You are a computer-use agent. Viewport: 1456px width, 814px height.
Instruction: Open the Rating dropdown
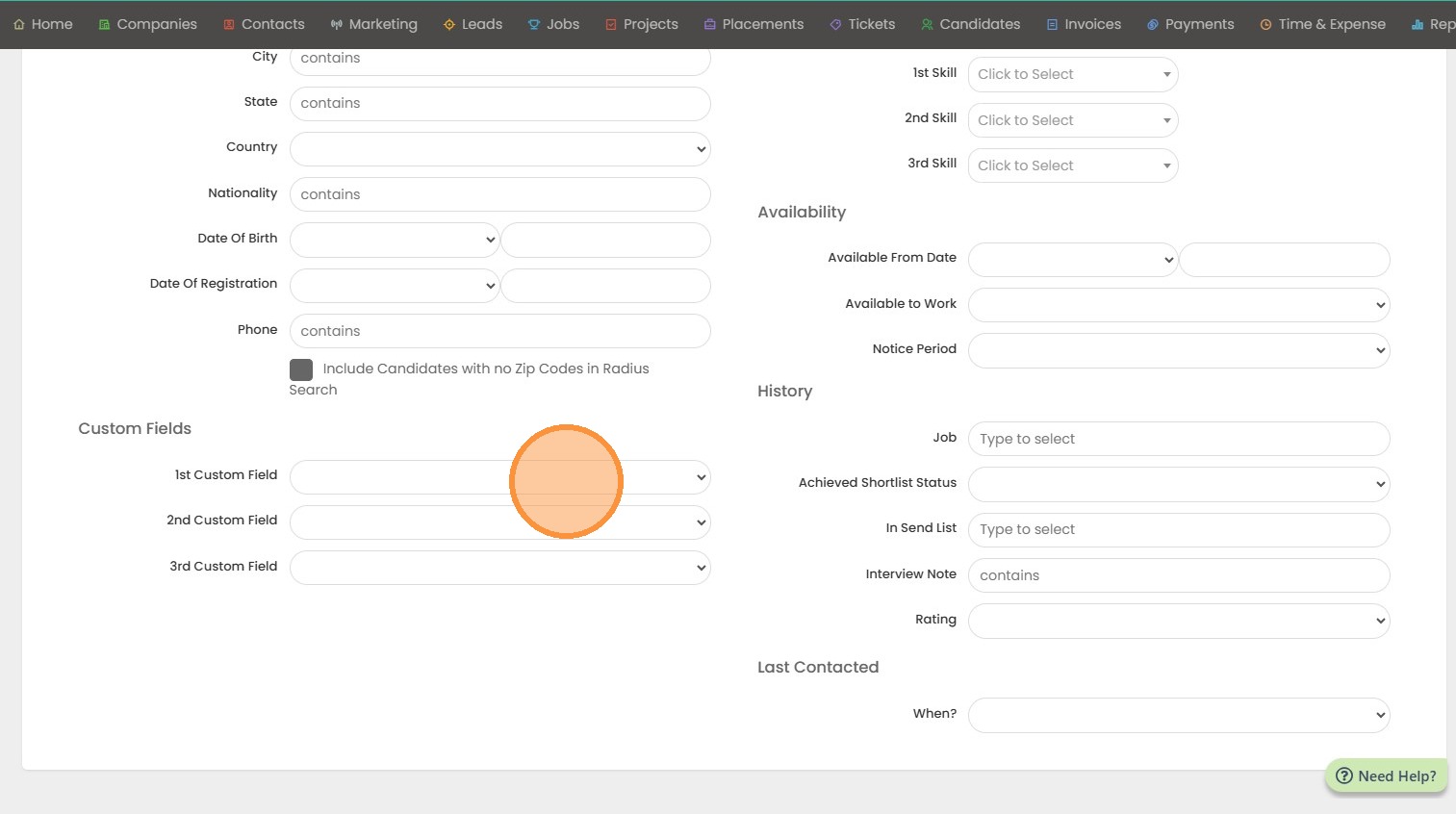tap(1178, 621)
